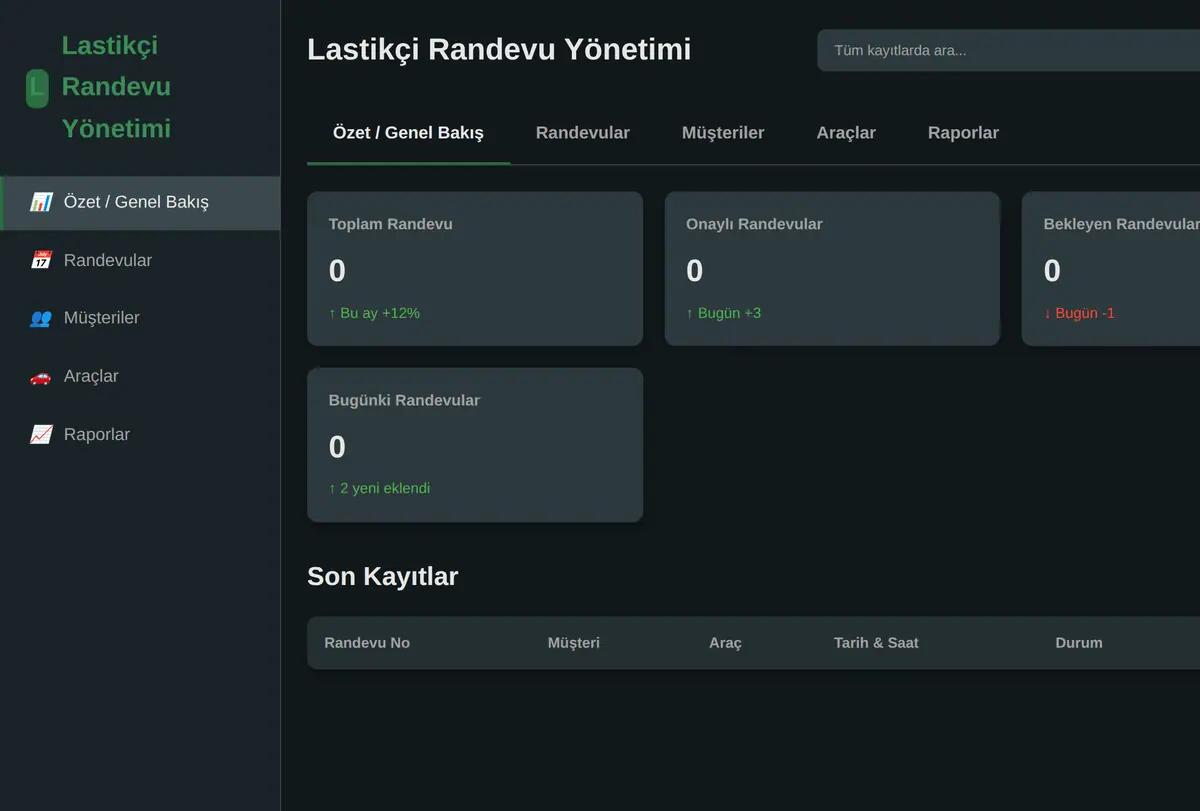The width and height of the screenshot is (1200, 811).
Task: Switch to the Müşteriler tab
Action: tap(723, 133)
